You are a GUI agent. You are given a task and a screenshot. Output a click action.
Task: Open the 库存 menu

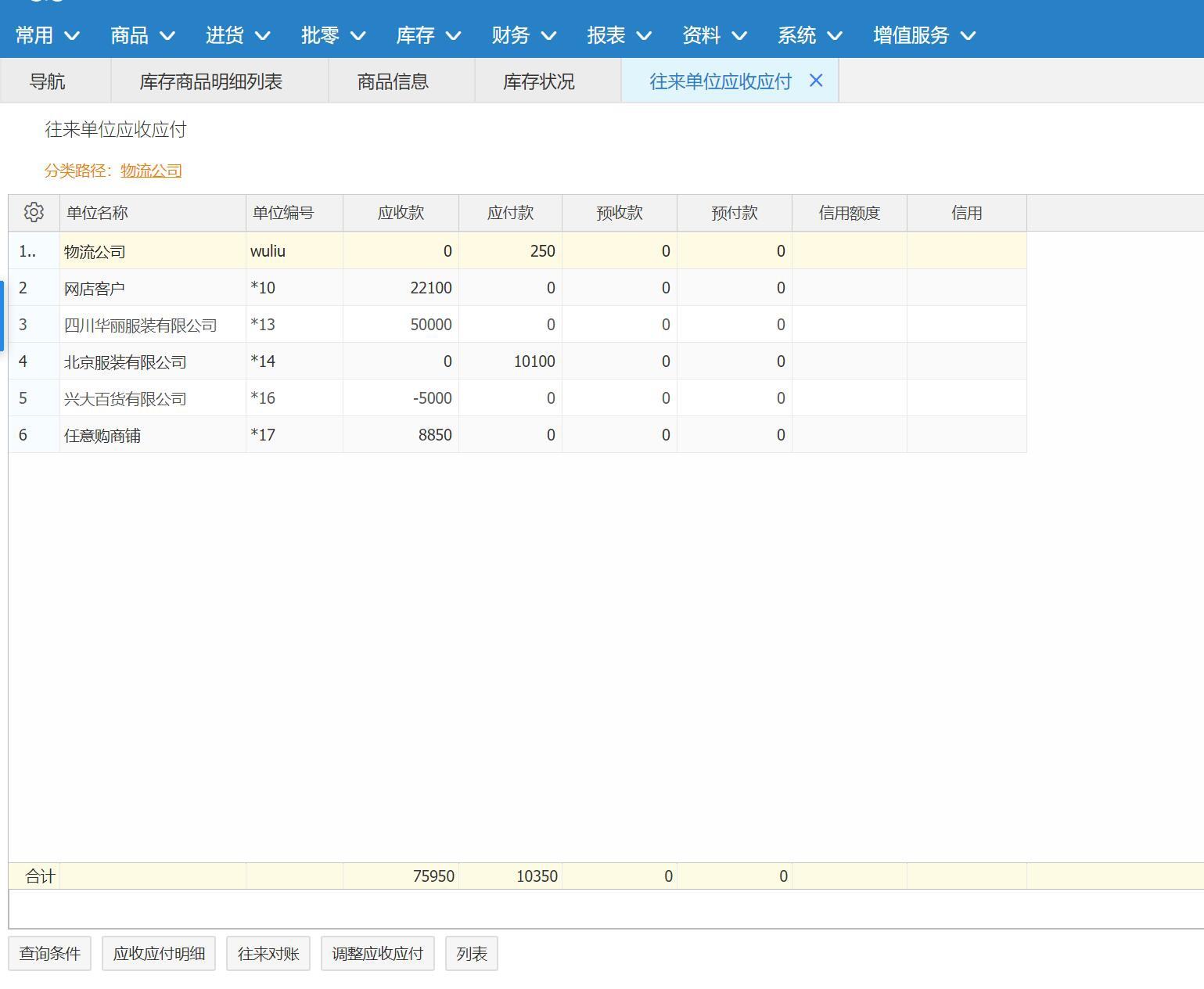tap(428, 35)
